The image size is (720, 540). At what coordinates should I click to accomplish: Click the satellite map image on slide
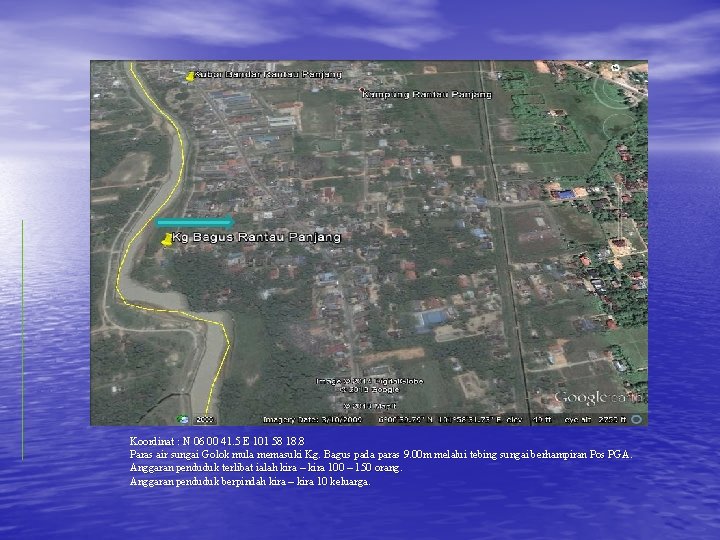click(369, 243)
